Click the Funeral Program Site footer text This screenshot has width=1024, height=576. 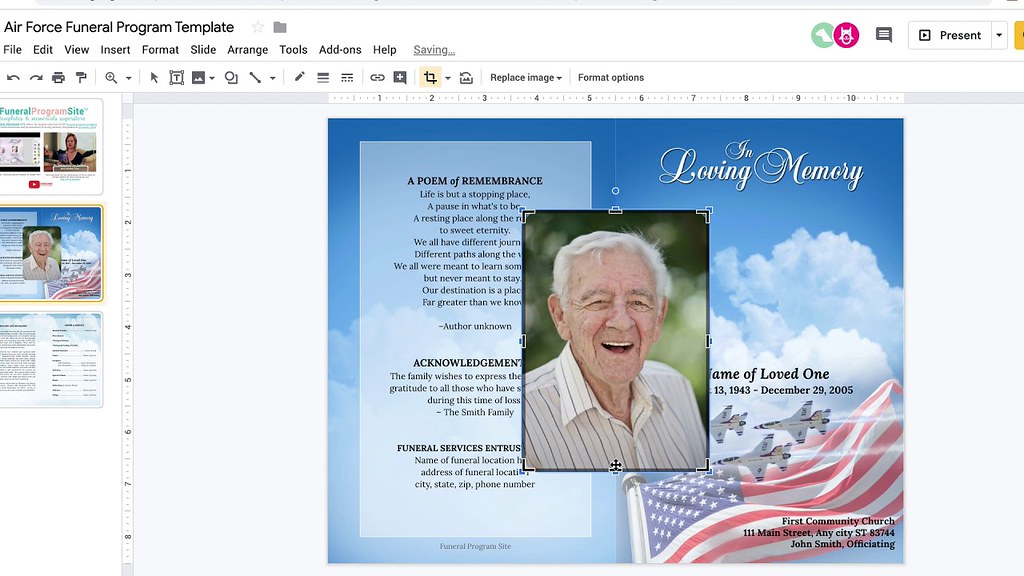(x=475, y=546)
